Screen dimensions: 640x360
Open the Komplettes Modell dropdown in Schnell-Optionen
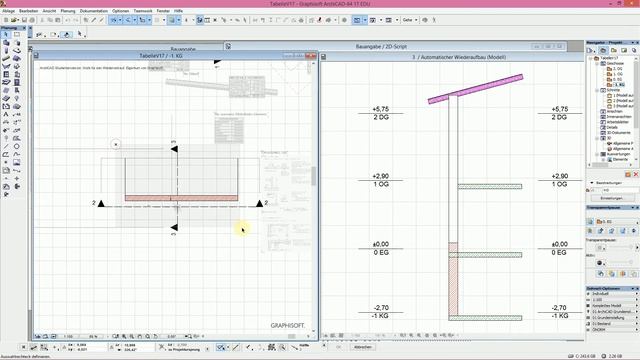coord(612,306)
